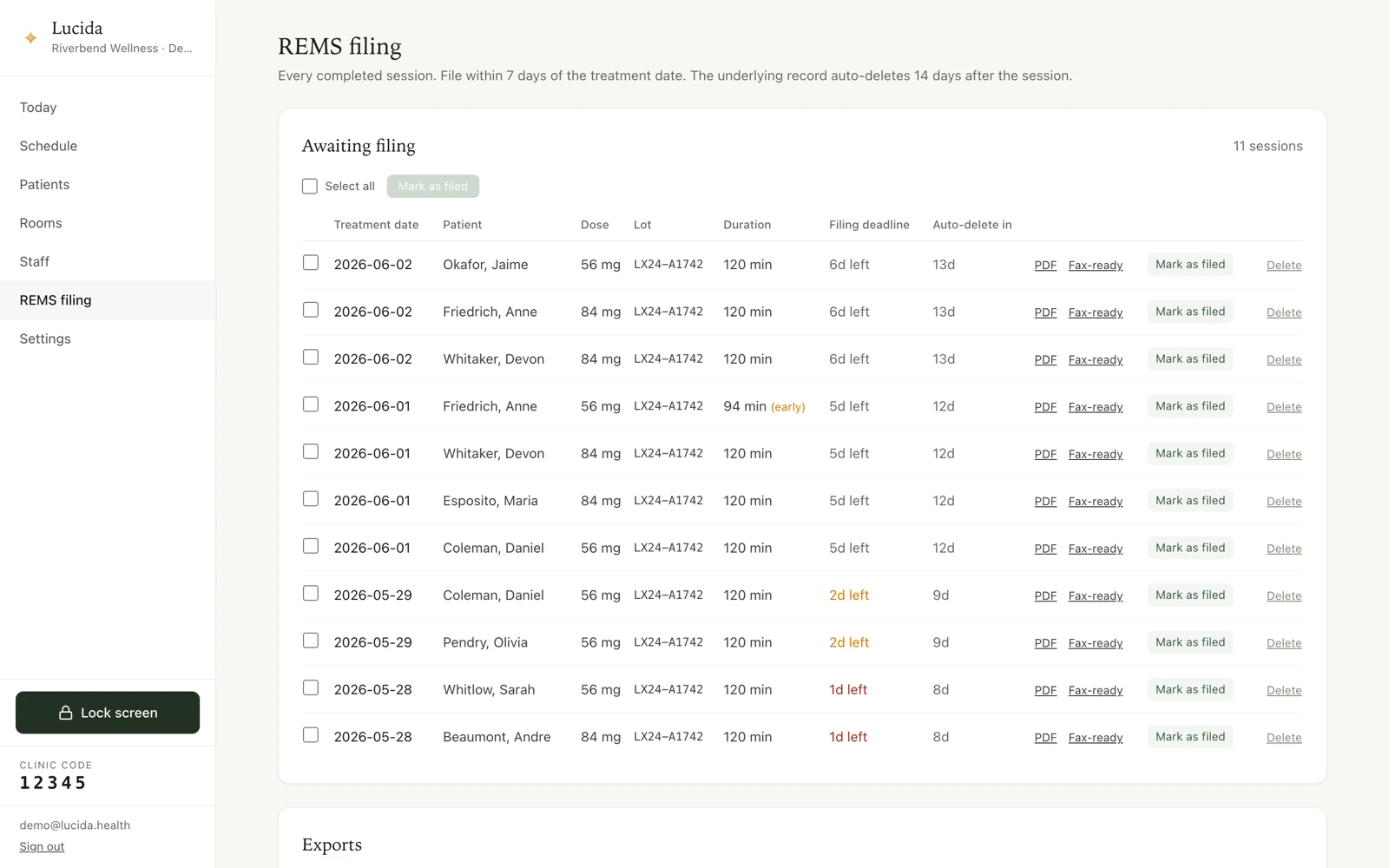Check the Whitaker, Devon 2026-06-02 row checkbox
The image size is (1389, 868).
click(311, 358)
